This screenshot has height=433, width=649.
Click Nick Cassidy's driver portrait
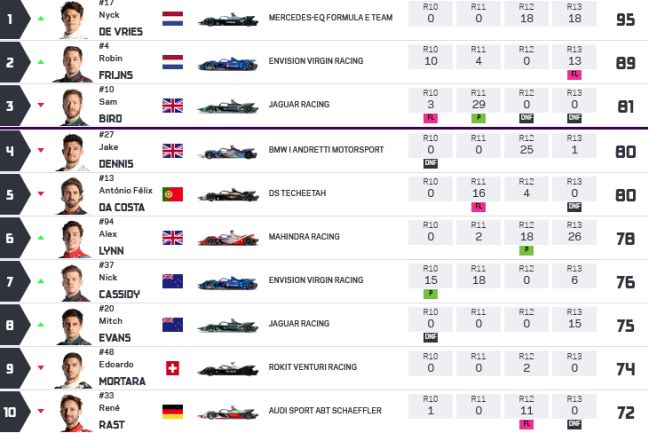[x=73, y=283]
